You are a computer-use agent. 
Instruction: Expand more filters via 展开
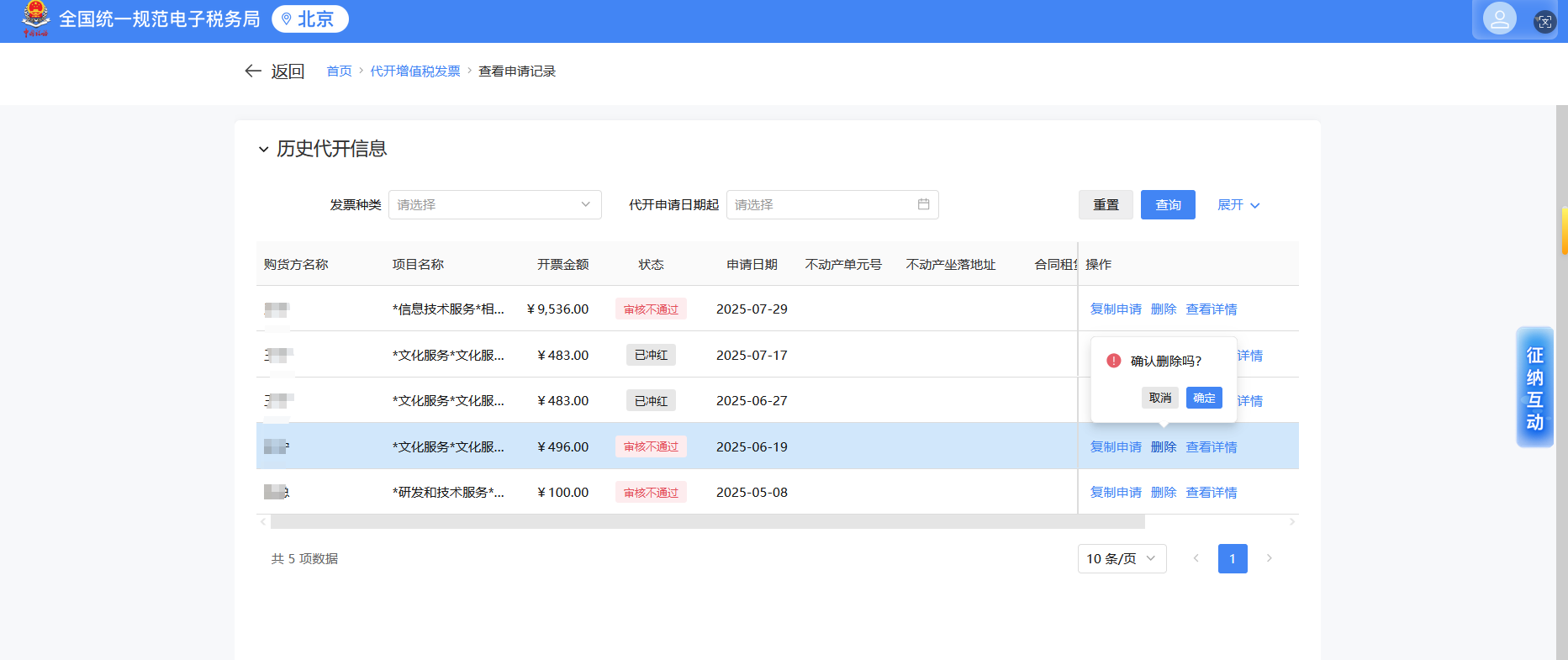pos(1238,205)
